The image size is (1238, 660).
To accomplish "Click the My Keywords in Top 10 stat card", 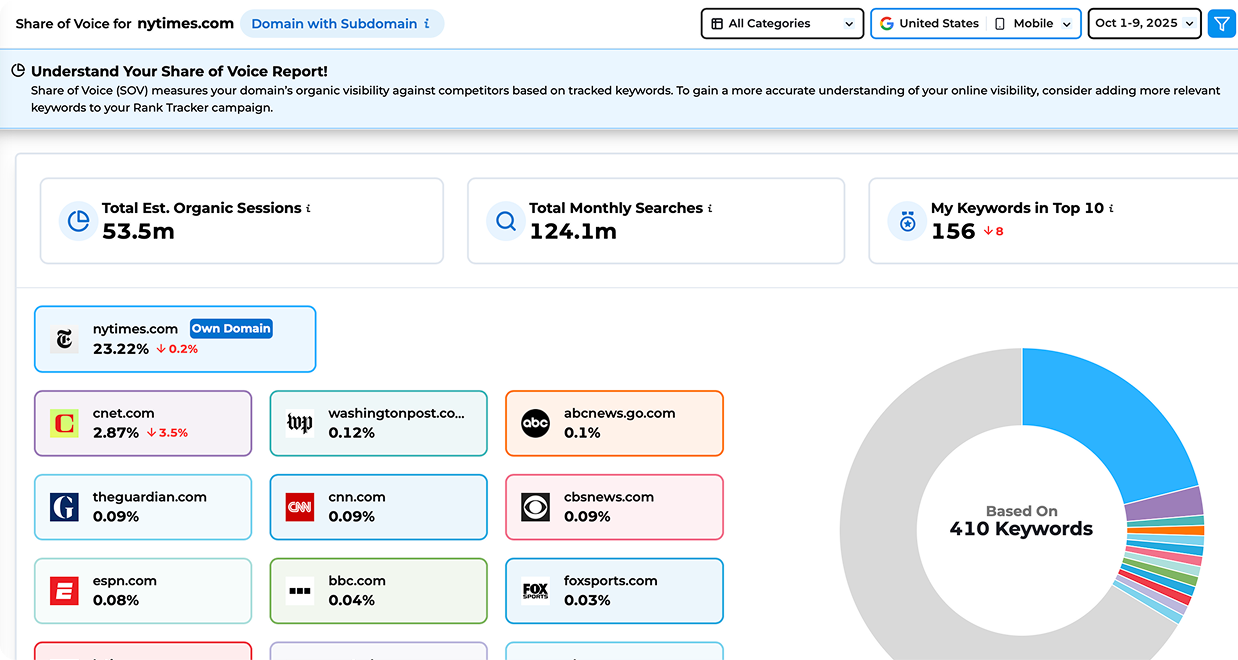I will pyautogui.click(x=1050, y=221).
